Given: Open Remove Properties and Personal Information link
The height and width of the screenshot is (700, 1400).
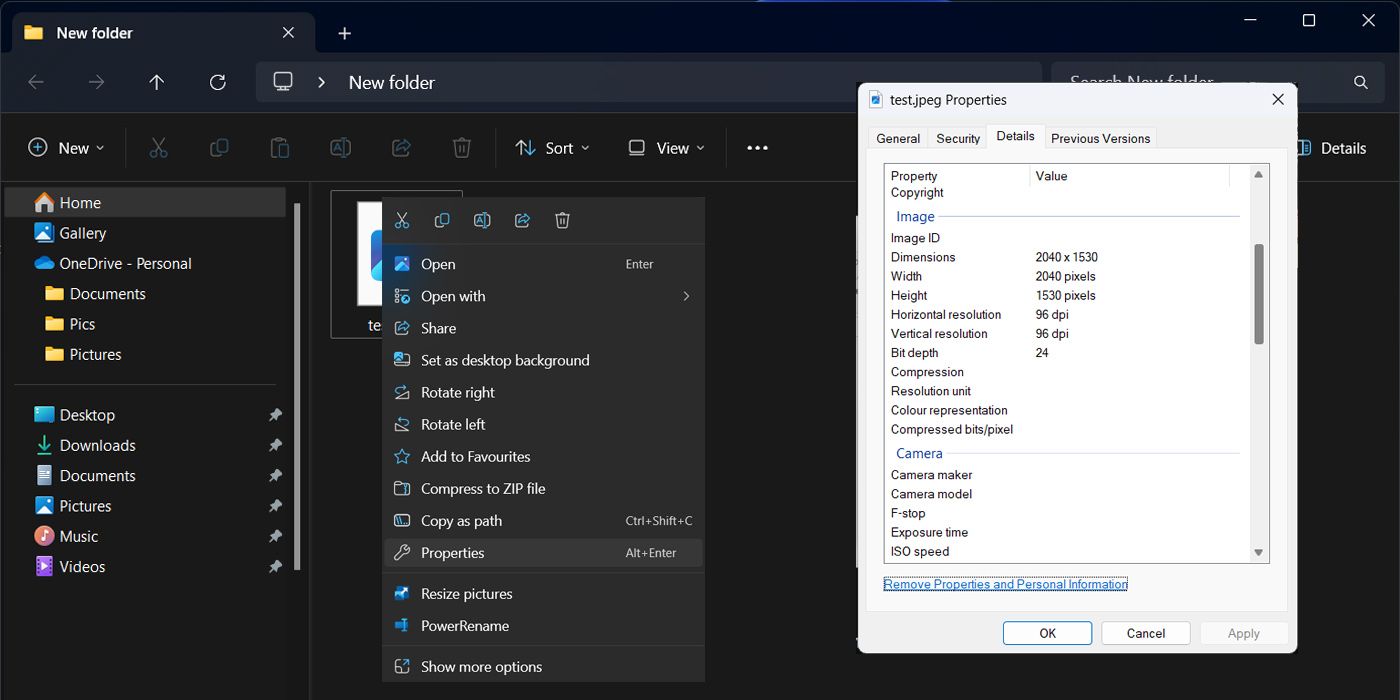Looking at the screenshot, I should coord(1005,583).
